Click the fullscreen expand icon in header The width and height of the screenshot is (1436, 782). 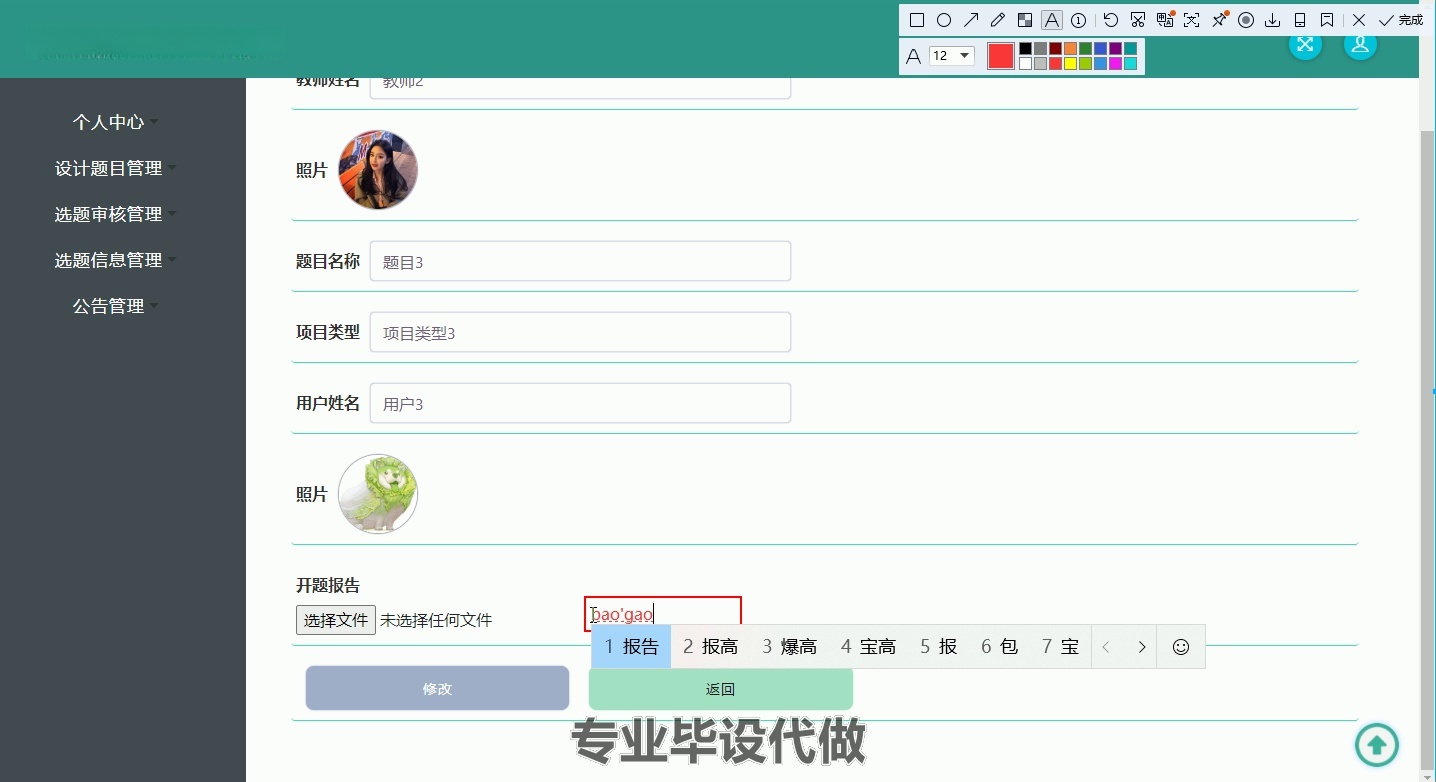click(1305, 44)
